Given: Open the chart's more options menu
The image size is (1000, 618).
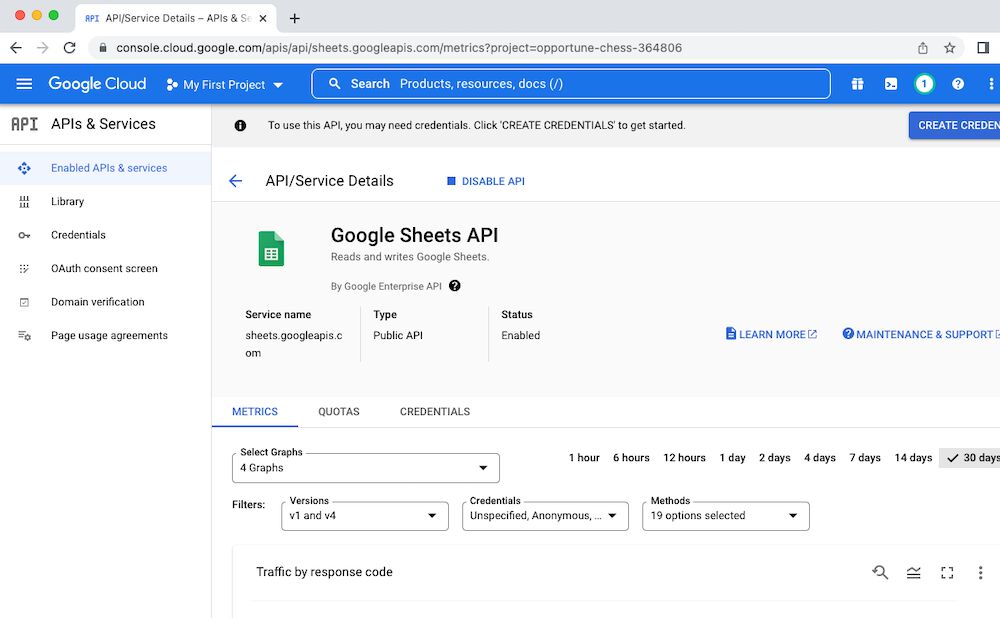Looking at the screenshot, I should pyautogui.click(x=981, y=572).
